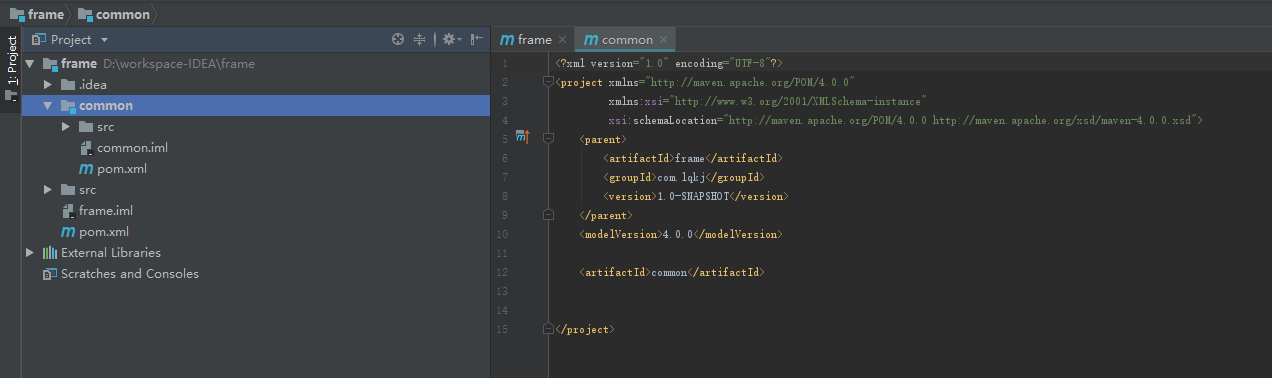Click 'frame' inside artifactId at line 6
Viewport: 1272px width, 378px height.
click(x=690, y=158)
